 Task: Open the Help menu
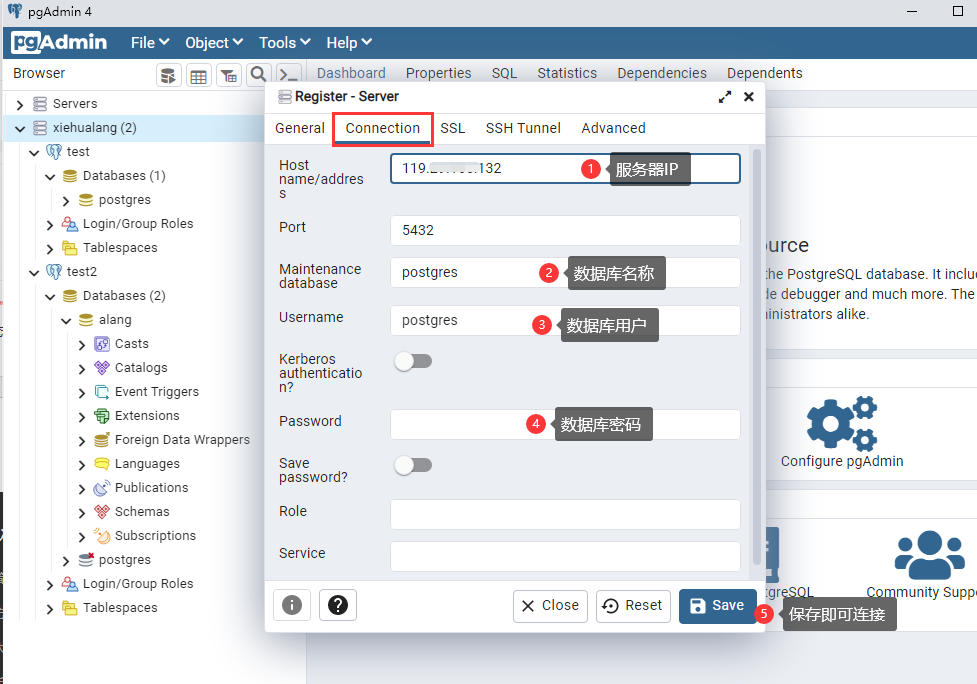click(349, 42)
